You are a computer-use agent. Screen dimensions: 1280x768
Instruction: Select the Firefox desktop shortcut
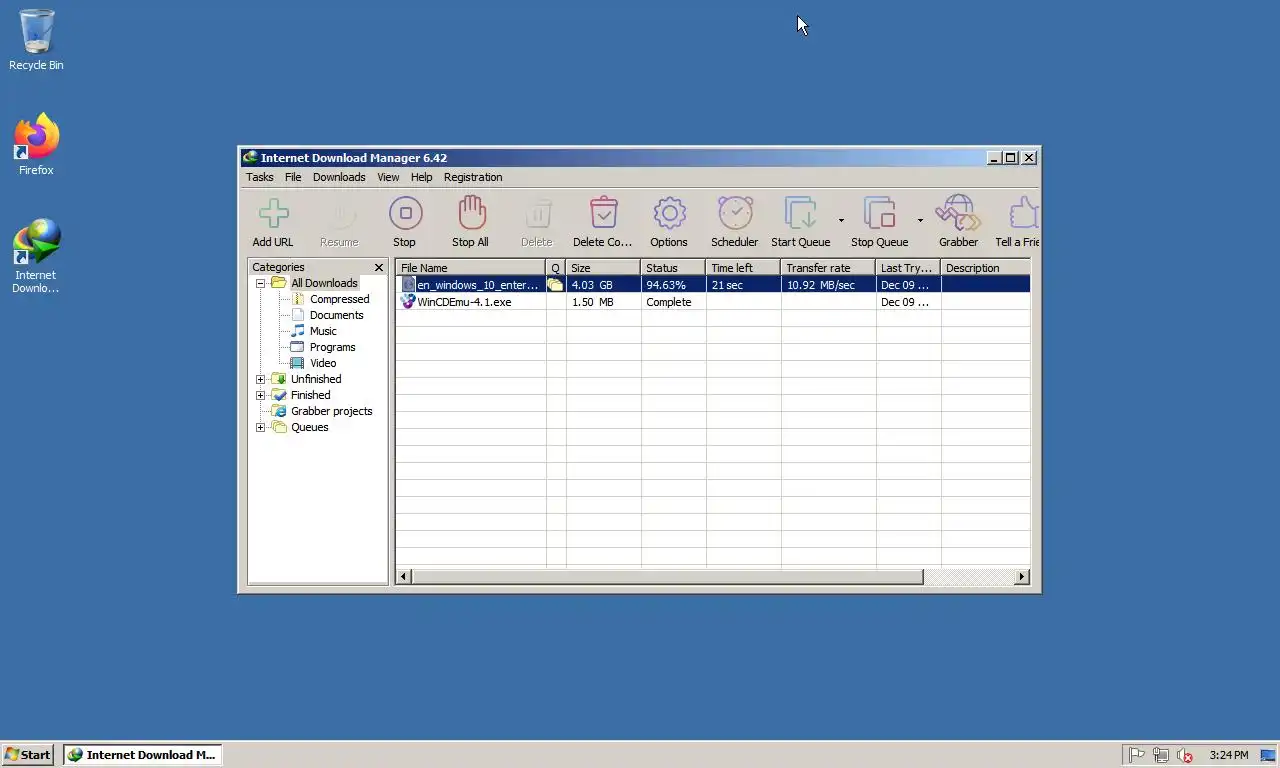[36, 146]
